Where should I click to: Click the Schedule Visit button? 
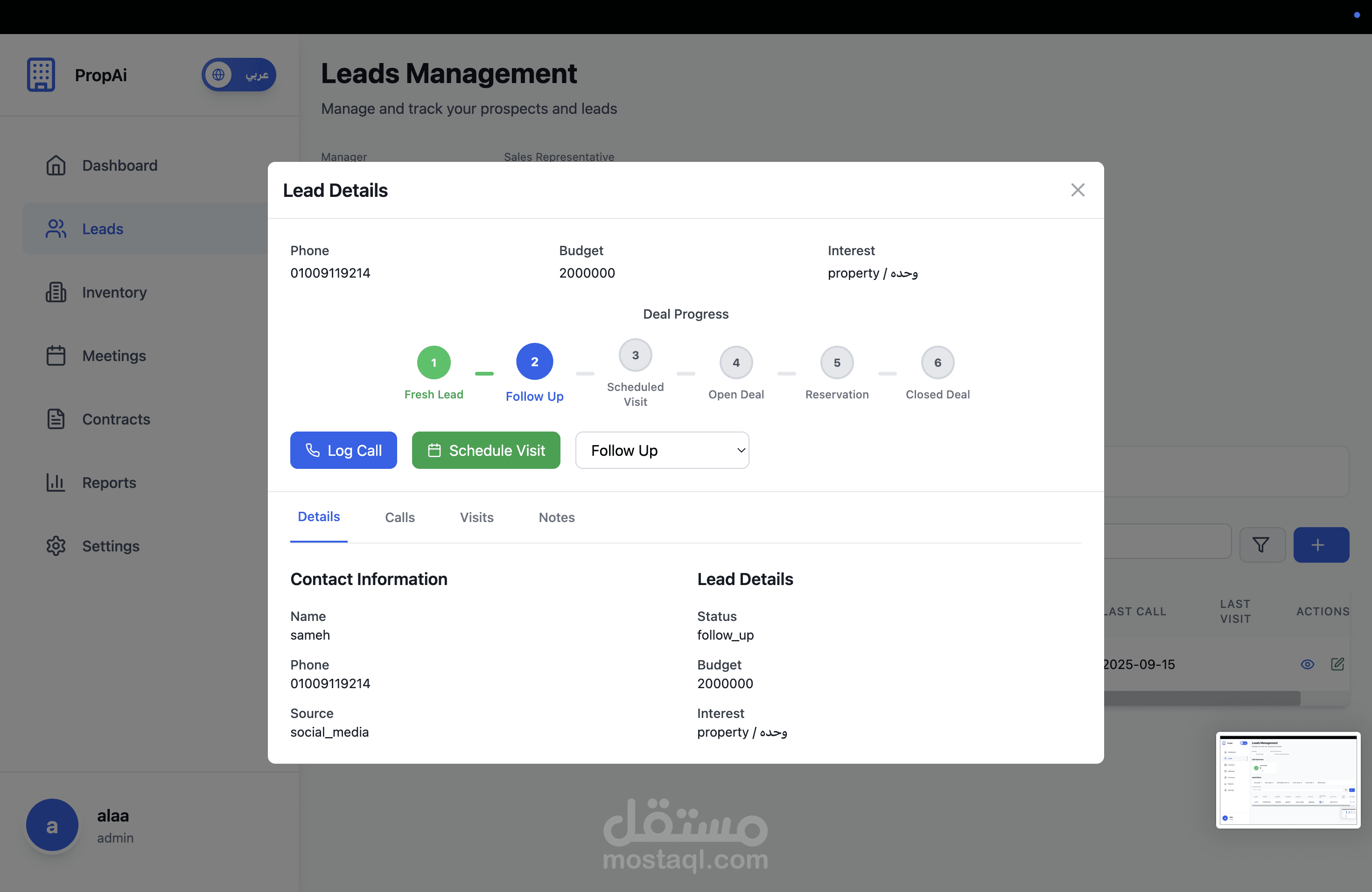point(486,450)
